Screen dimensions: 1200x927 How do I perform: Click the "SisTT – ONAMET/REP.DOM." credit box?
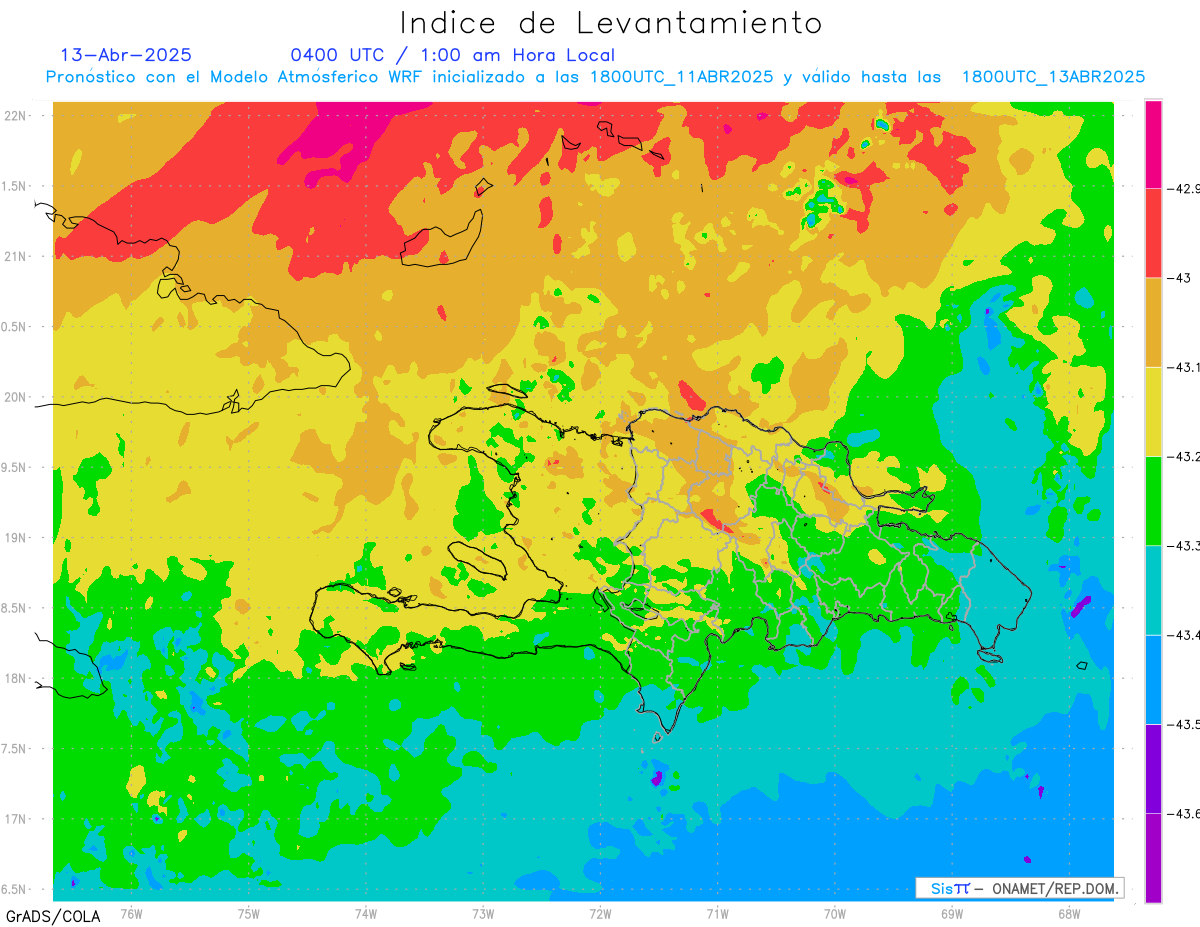pyautogui.click(x=1019, y=888)
